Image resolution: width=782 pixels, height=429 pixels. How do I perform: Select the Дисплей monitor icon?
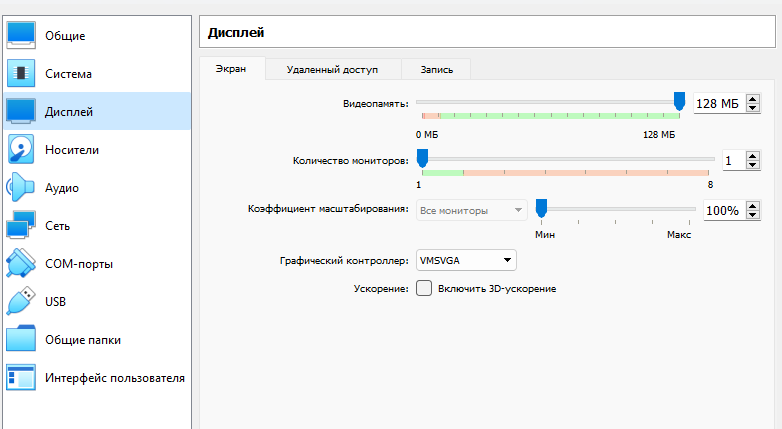(21, 111)
